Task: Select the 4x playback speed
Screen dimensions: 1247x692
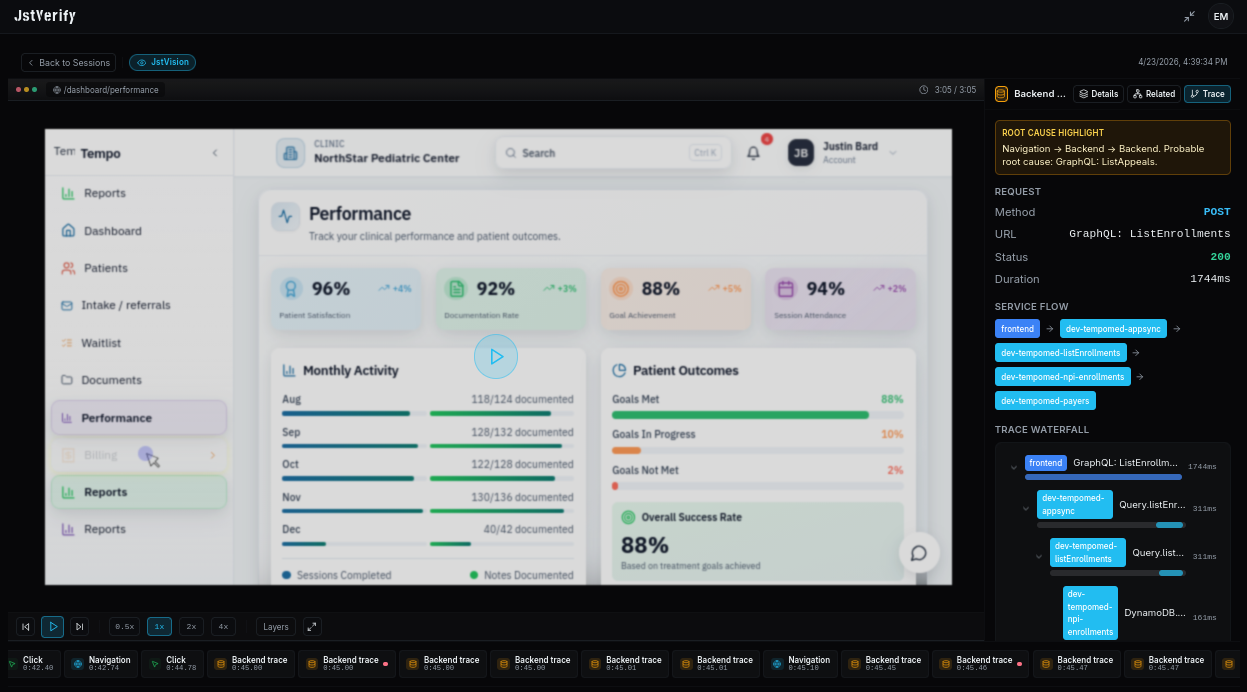Action: pos(224,627)
